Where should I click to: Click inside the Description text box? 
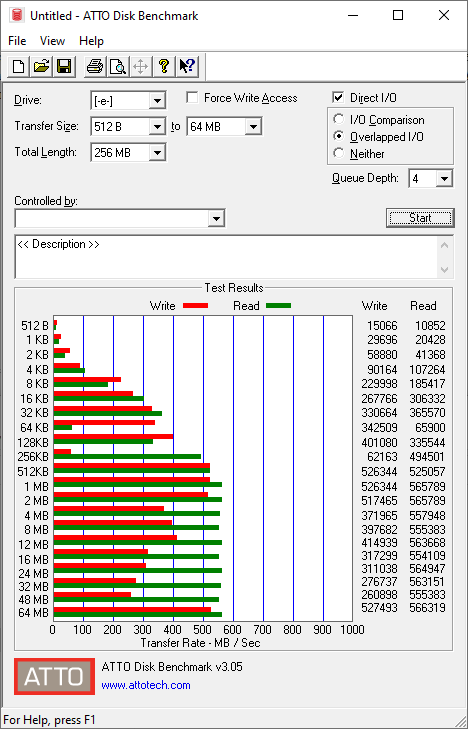pyautogui.click(x=226, y=257)
